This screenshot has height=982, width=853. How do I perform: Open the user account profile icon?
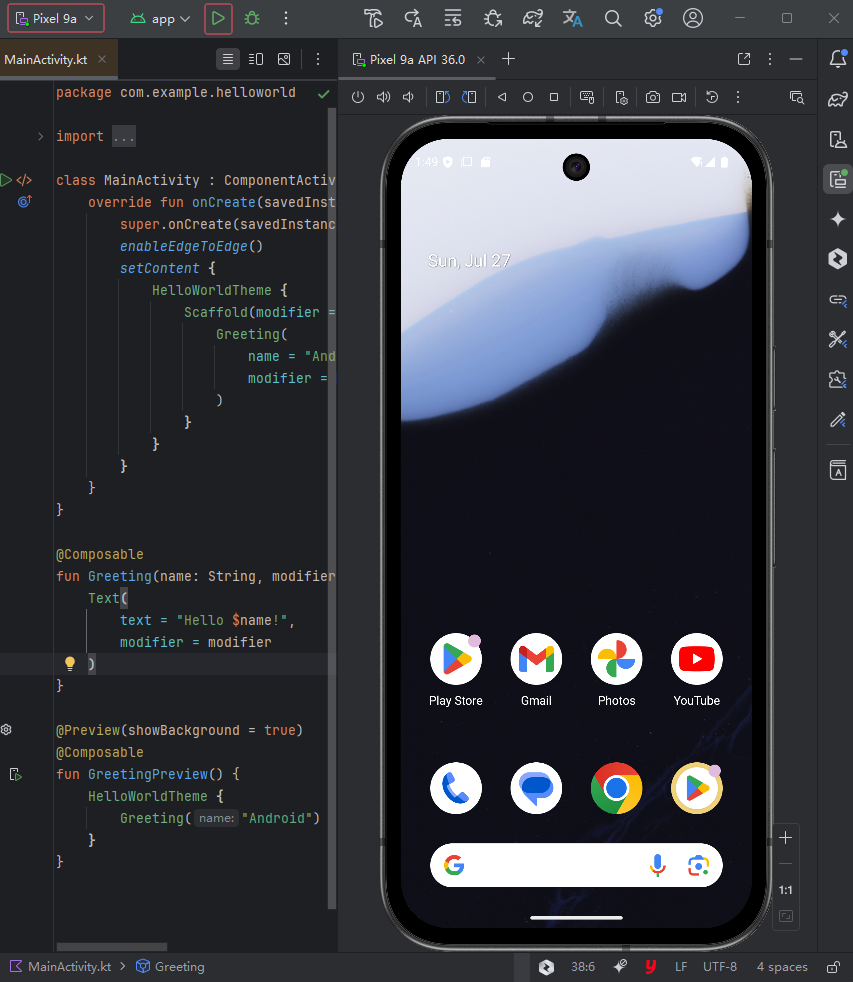click(693, 18)
